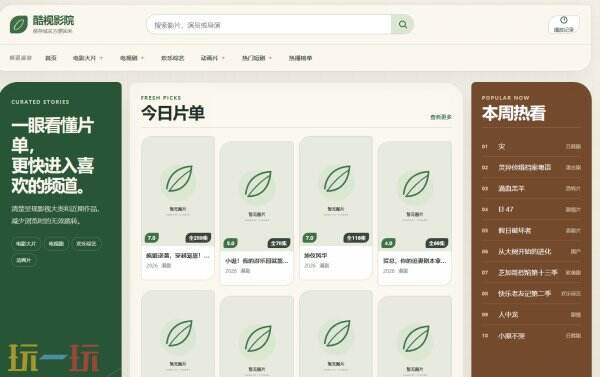
Task: Open rank 09 title in 本周热看
Action: pyautogui.click(x=508, y=315)
